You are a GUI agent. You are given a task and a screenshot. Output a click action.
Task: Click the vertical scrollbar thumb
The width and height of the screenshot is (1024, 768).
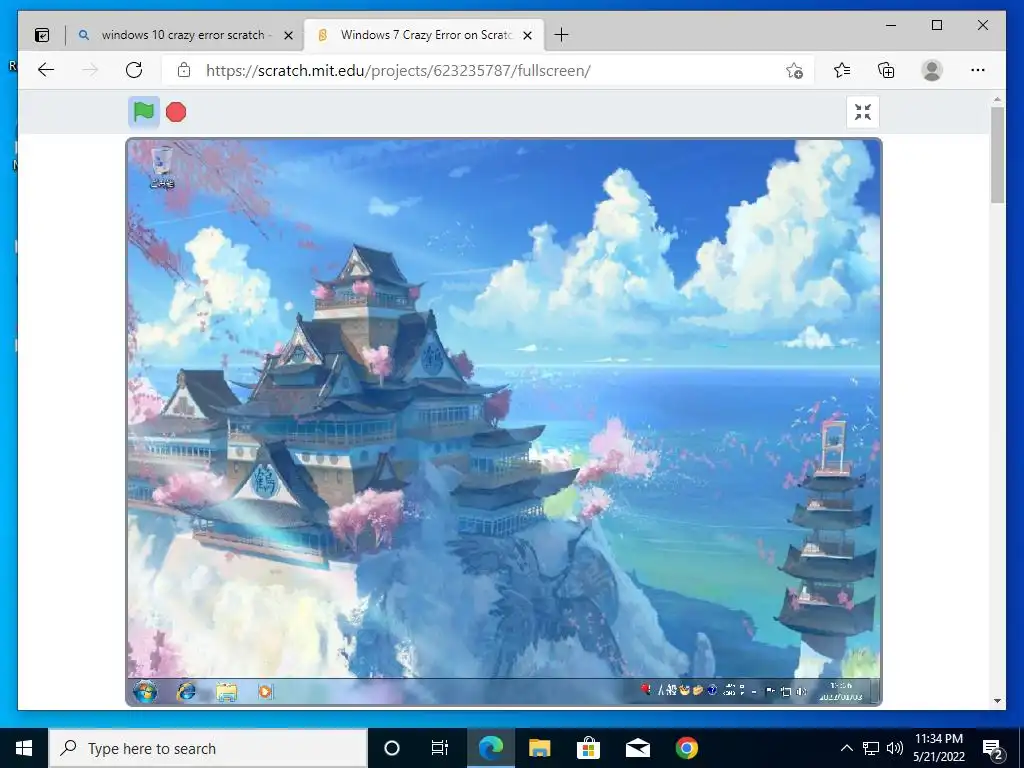point(997,155)
